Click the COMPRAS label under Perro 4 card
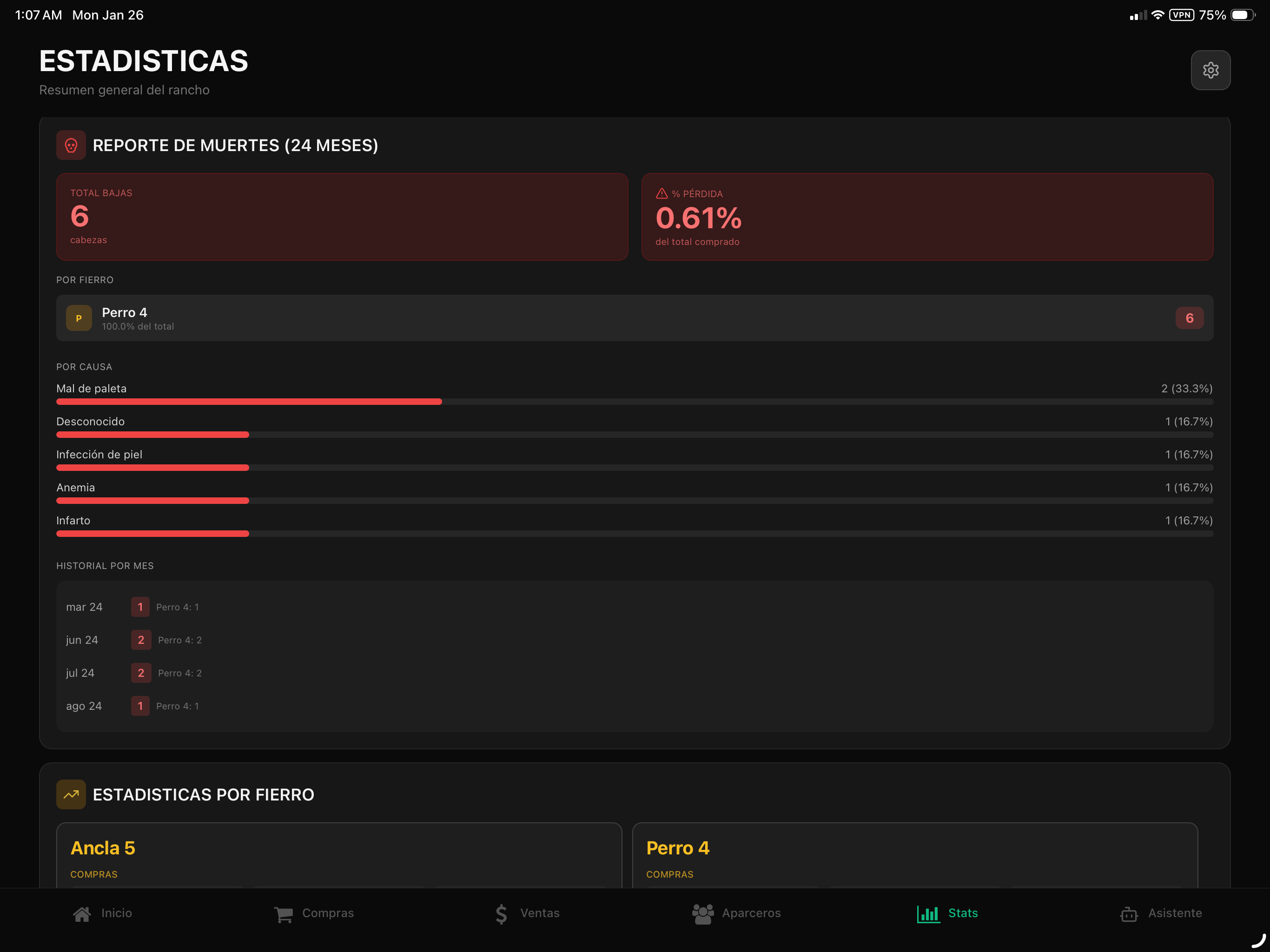The width and height of the screenshot is (1270, 952). point(669,874)
